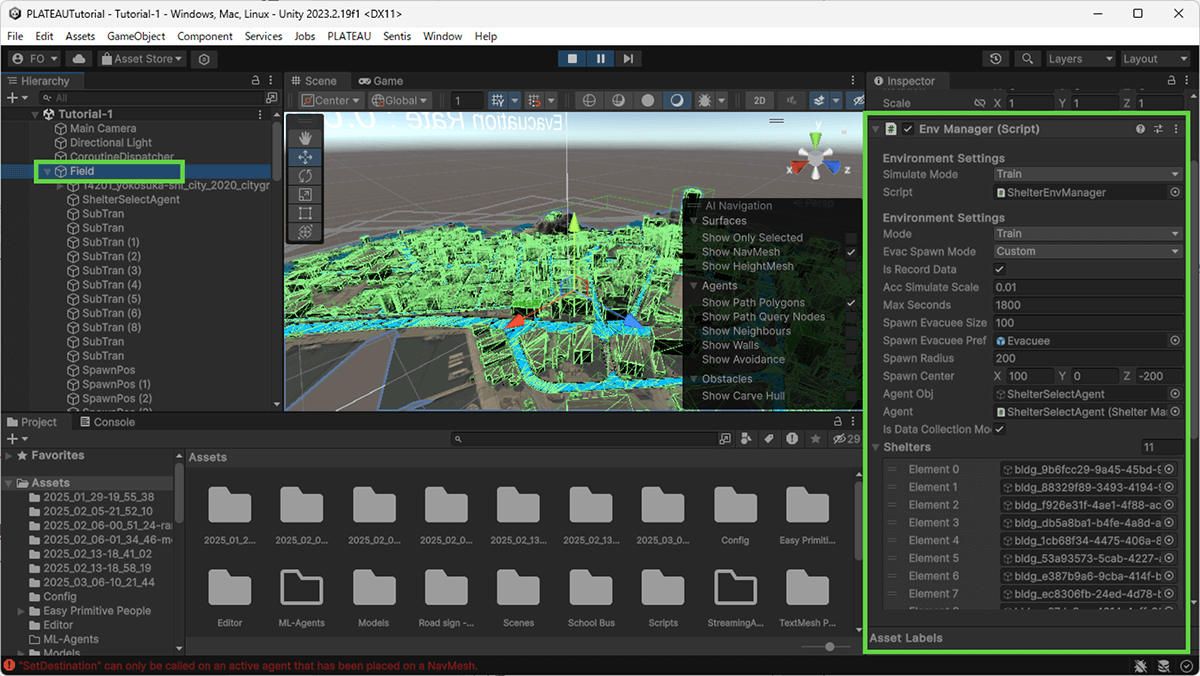Screen dimensions: 1200x676
Task: Click the Project favorites star icon
Action: [816, 439]
